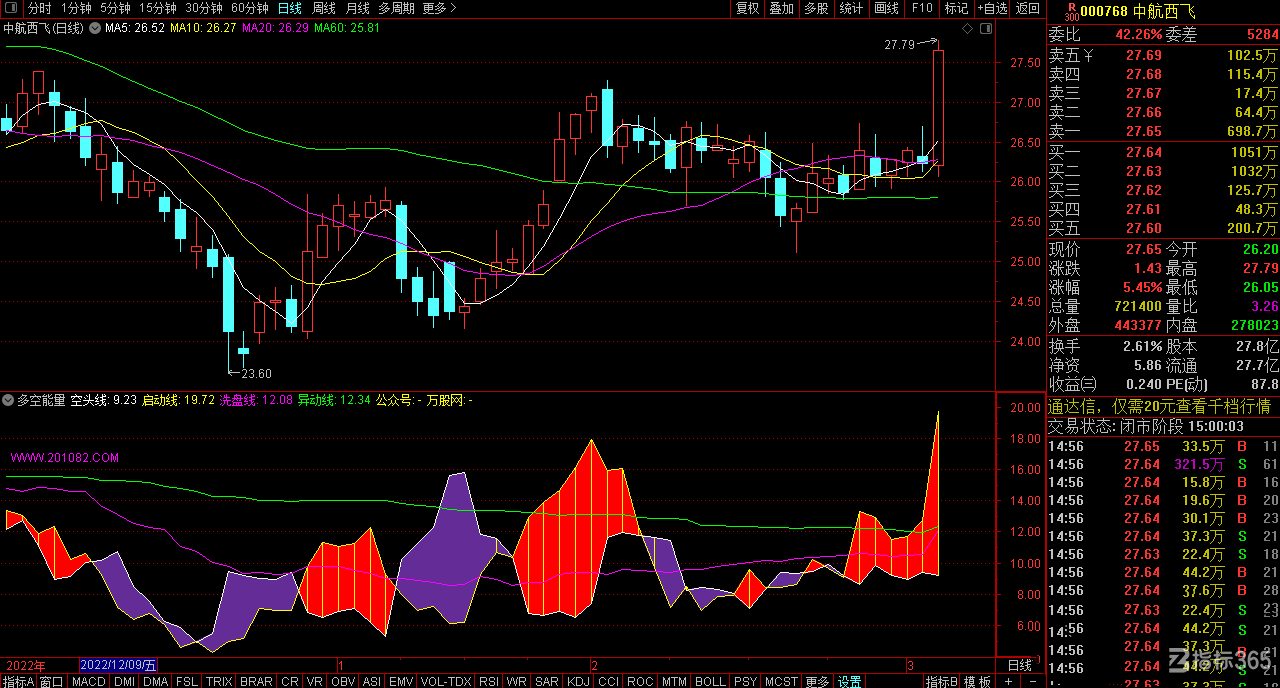Viewport: 1280px width, 688px height.
Task: Apply the OBV indicator
Action: click(343, 681)
